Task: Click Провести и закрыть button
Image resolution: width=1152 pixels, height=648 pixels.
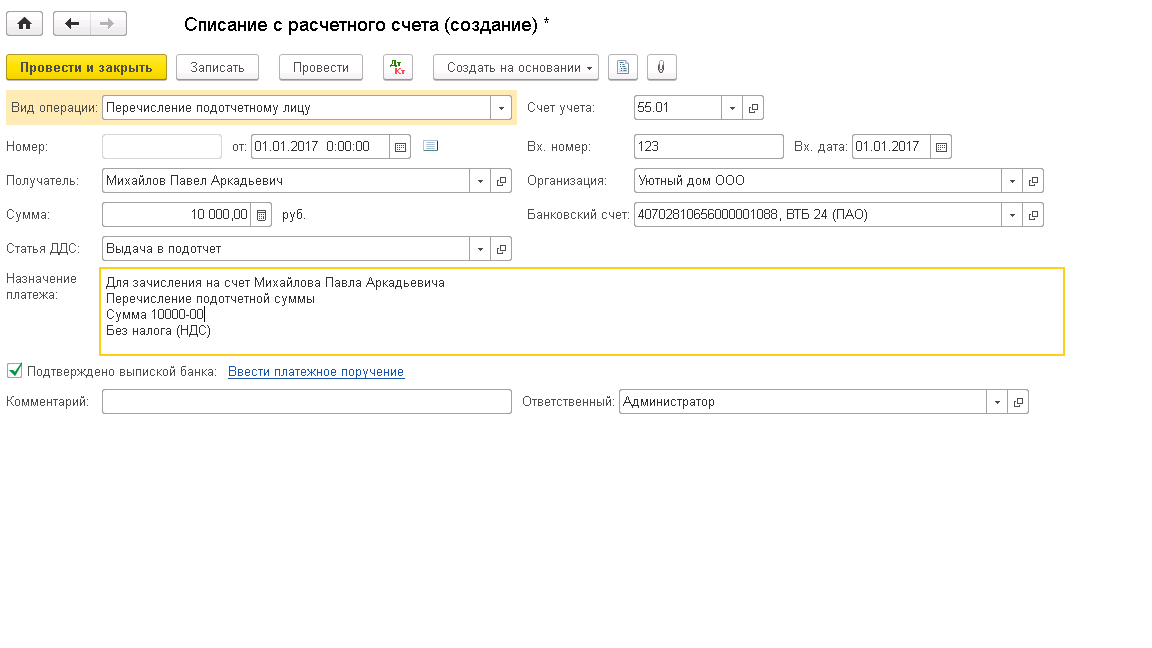Action: point(86,67)
